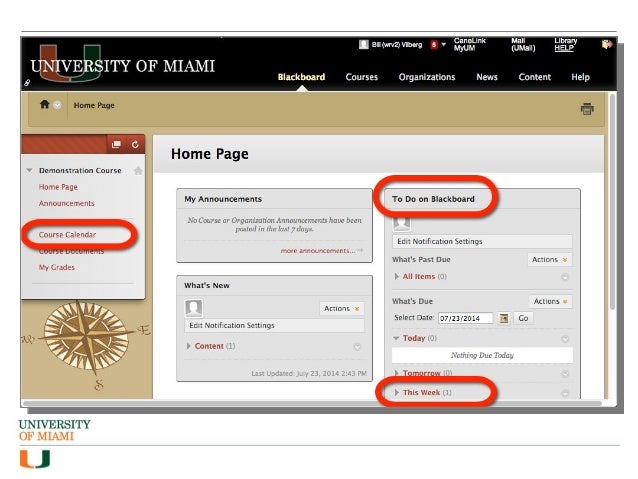
Task: Open the course menu window icon
Action: click(116, 144)
